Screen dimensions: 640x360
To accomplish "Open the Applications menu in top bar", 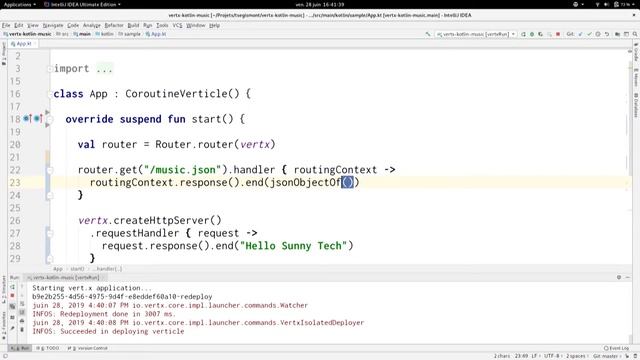I will pos(19,4).
